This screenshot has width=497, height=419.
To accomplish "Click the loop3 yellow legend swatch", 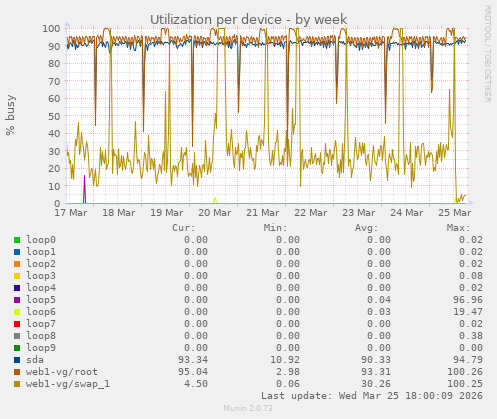I will click(17, 276).
